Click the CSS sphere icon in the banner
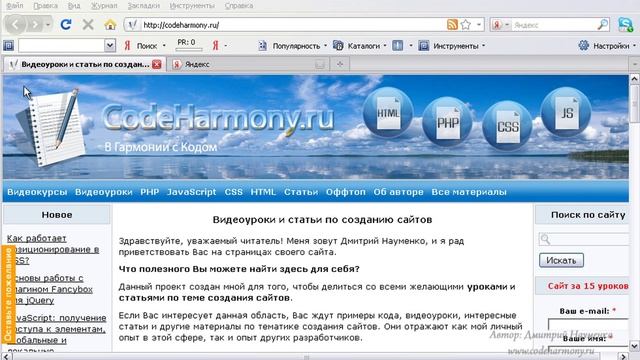This screenshot has height=360, width=640. [507, 126]
